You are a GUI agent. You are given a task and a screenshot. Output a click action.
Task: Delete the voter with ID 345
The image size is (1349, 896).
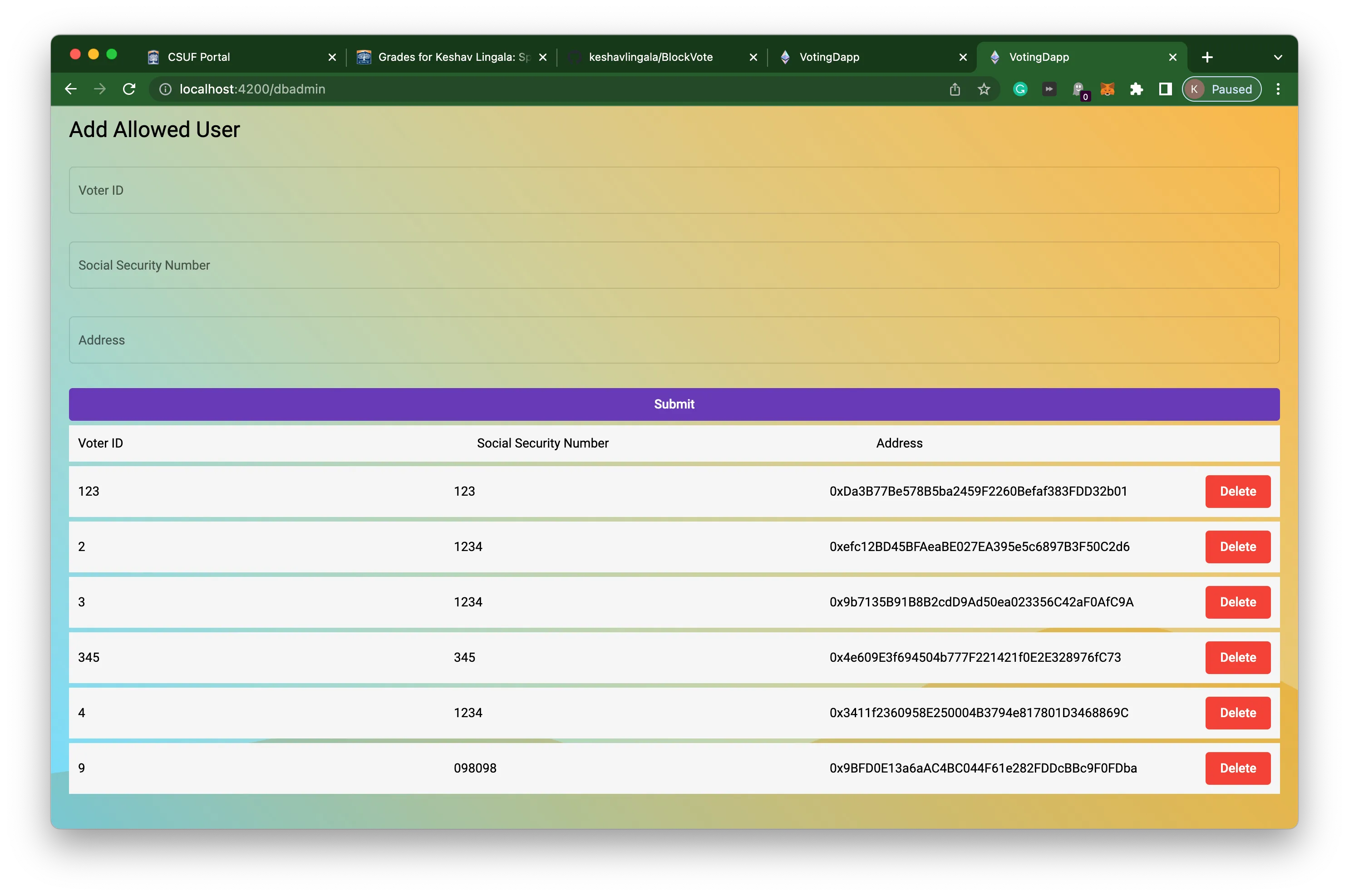[x=1238, y=658]
